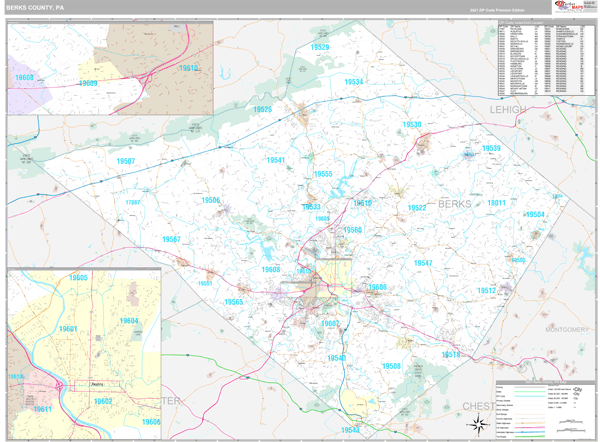This screenshot has width=600, height=442.
Task: Click ZIP code 19518 label
Action: coord(452,355)
